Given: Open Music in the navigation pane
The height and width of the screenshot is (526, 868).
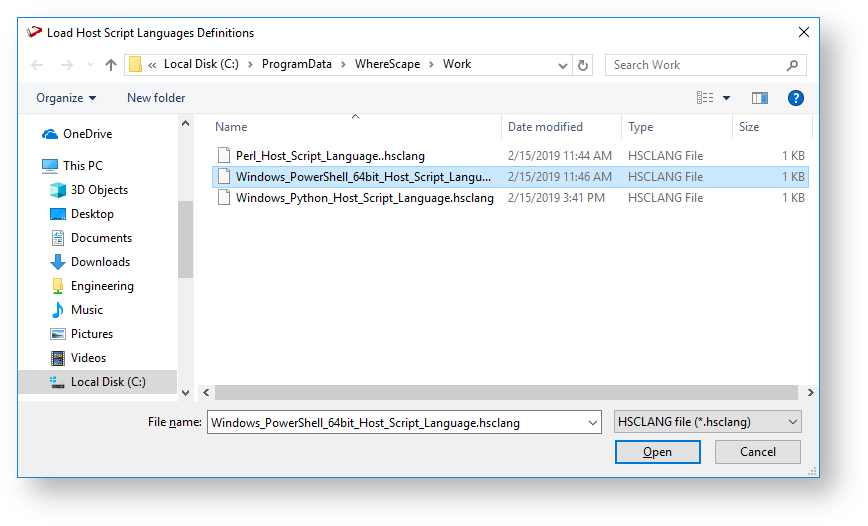Looking at the screenshot, I should 86,310.
